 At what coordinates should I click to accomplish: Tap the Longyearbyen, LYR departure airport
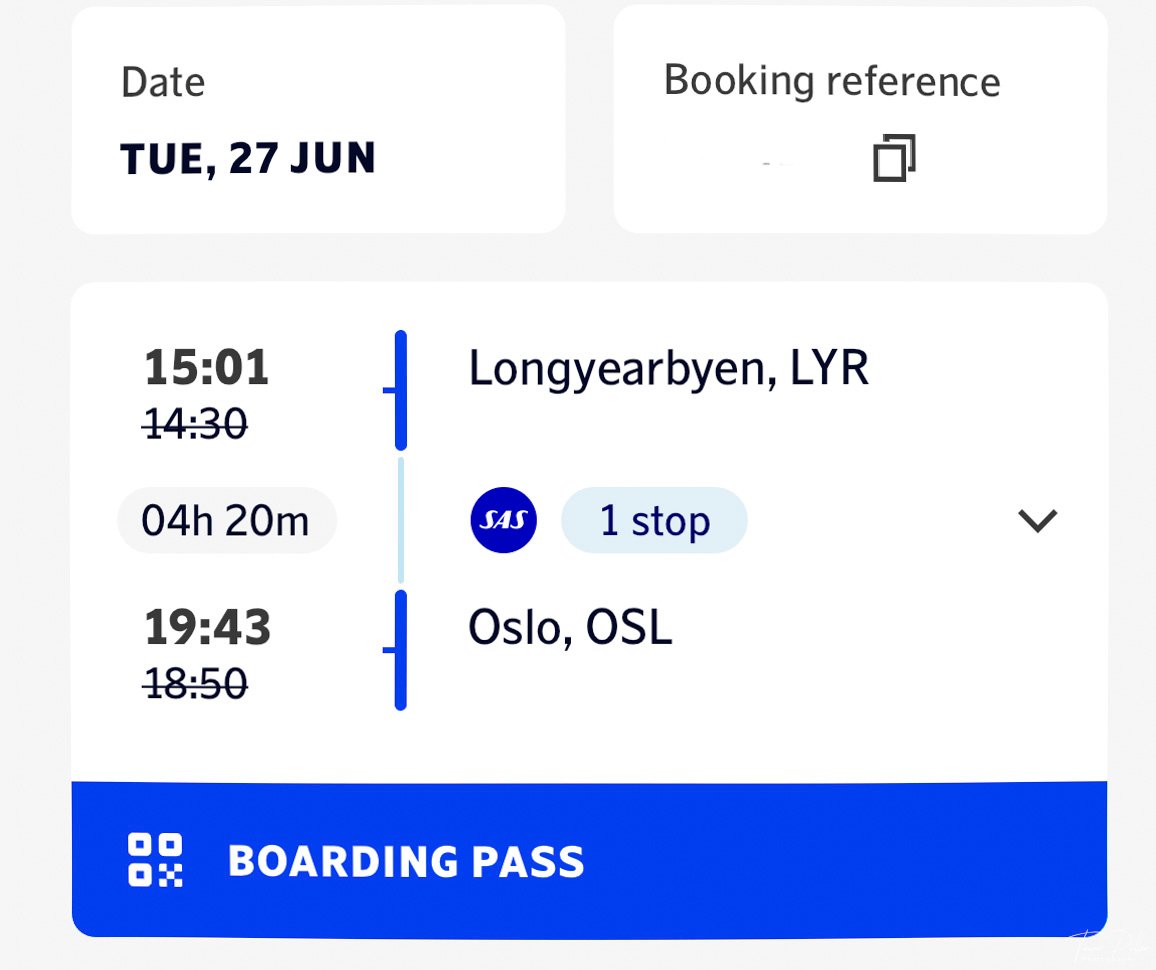(x=669, y=368)
